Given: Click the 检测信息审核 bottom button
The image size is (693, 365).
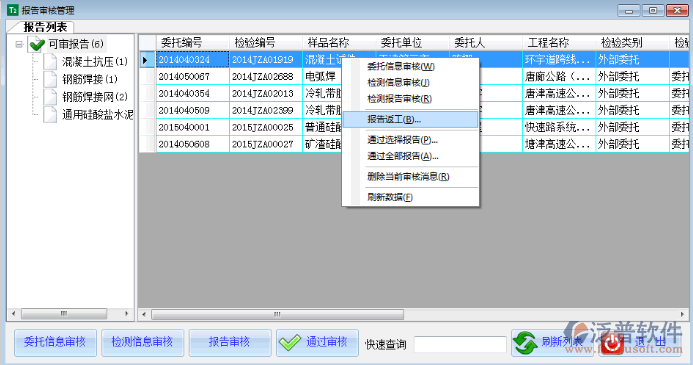Looking at the screenshot, I should [142, 342].
